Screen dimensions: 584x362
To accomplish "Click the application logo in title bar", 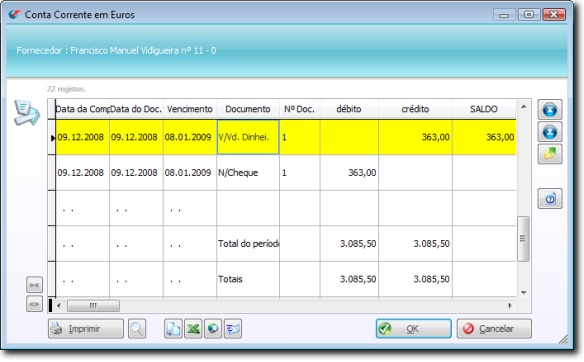I will [15, 15].
